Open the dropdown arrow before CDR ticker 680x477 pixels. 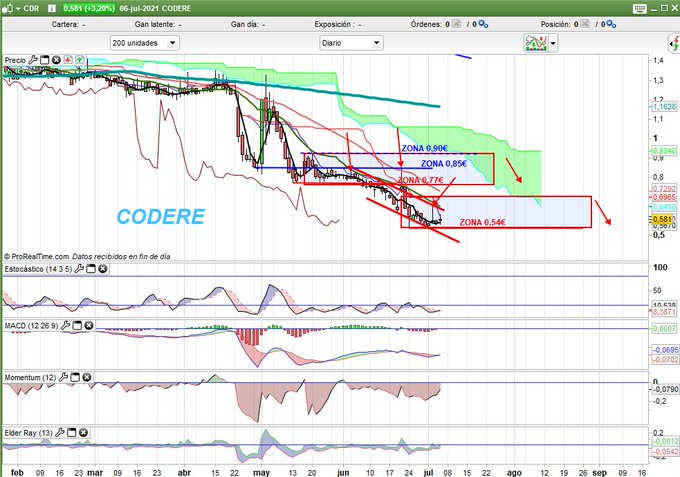[18, 9]
